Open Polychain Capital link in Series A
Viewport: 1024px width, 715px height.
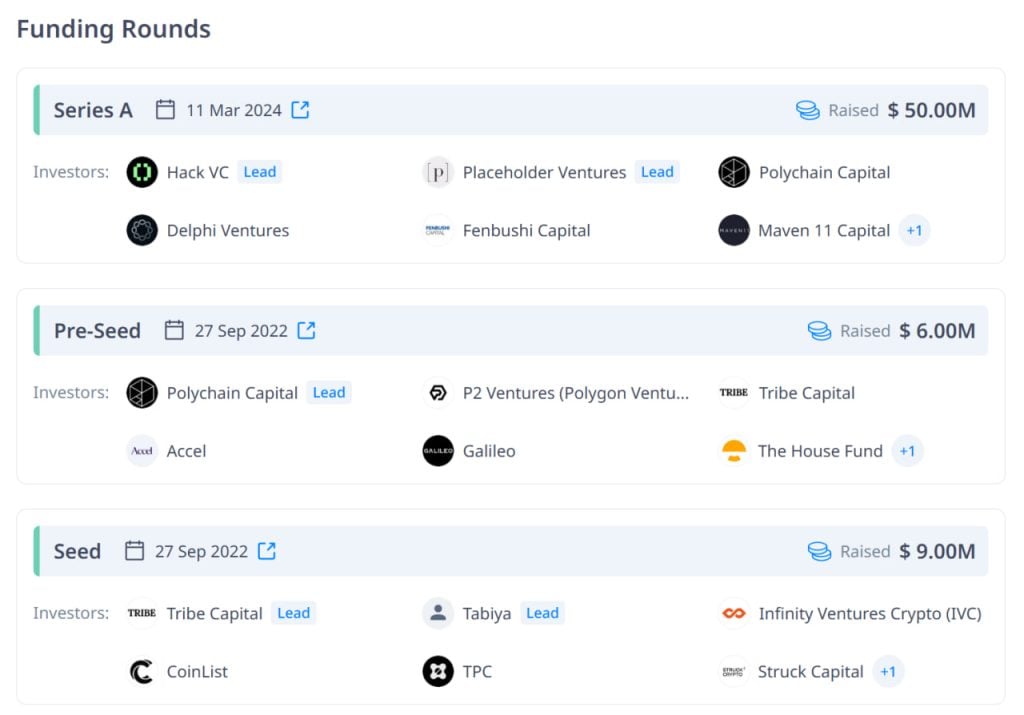824,172
